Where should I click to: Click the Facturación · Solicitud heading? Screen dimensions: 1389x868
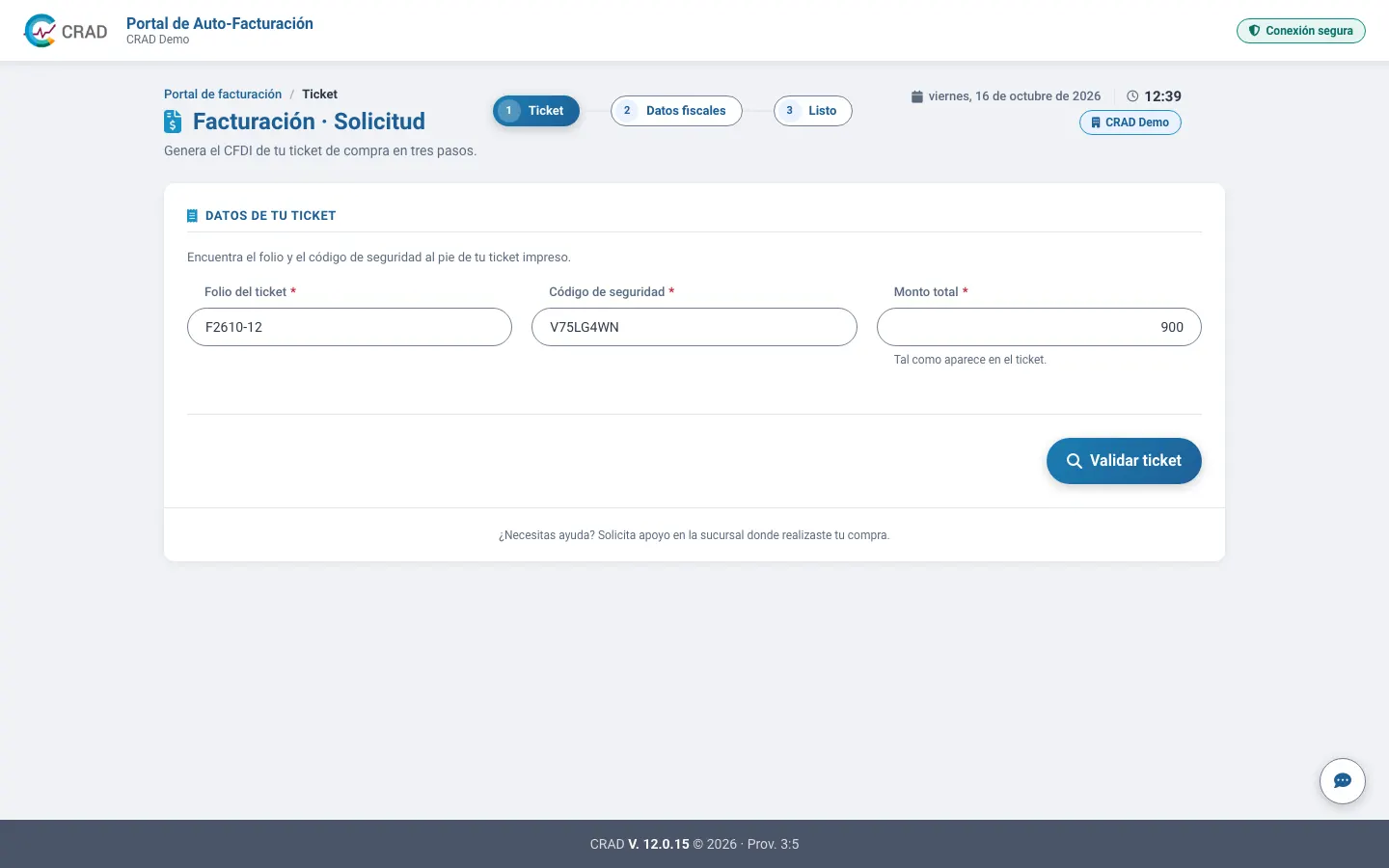point(309,122)
